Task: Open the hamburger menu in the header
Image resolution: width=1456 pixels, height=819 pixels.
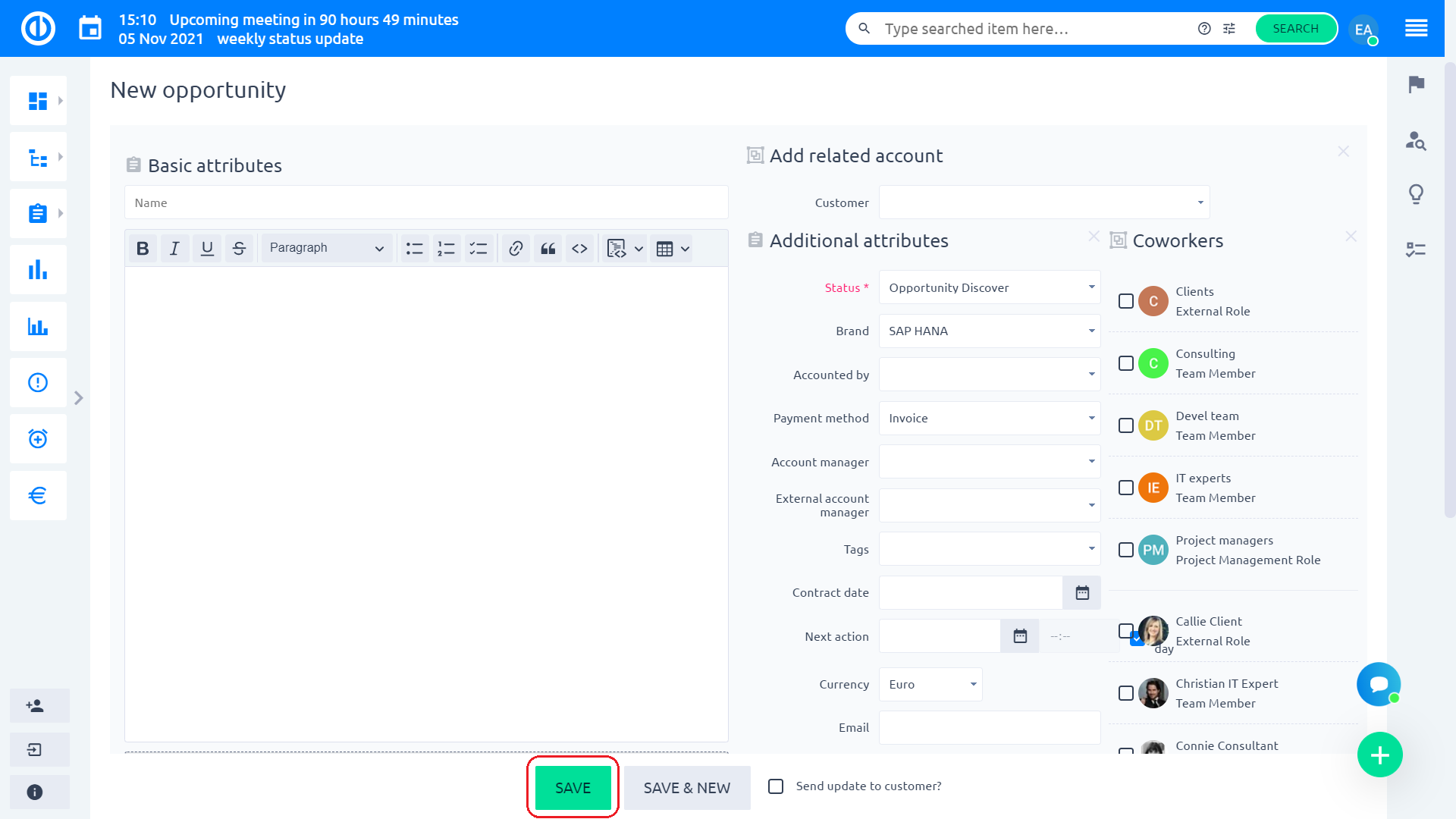Action: coord(1416,29)
